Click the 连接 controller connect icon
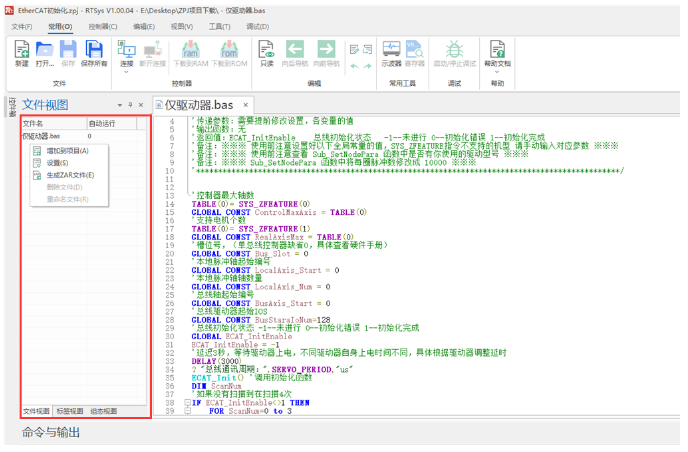Image resolution: width=688 pixels, height=452 pixels. [126, 49]
